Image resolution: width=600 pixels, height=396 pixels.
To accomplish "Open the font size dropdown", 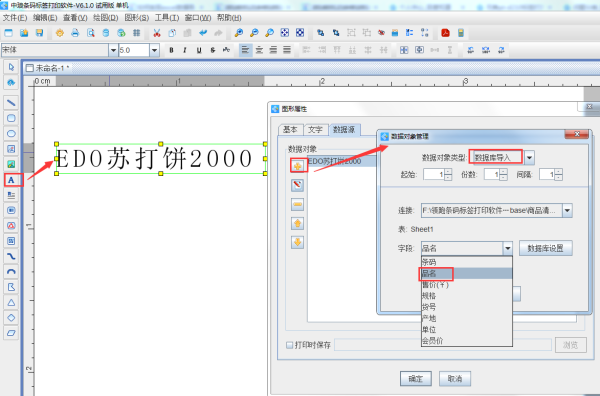I will pos(154,50).
